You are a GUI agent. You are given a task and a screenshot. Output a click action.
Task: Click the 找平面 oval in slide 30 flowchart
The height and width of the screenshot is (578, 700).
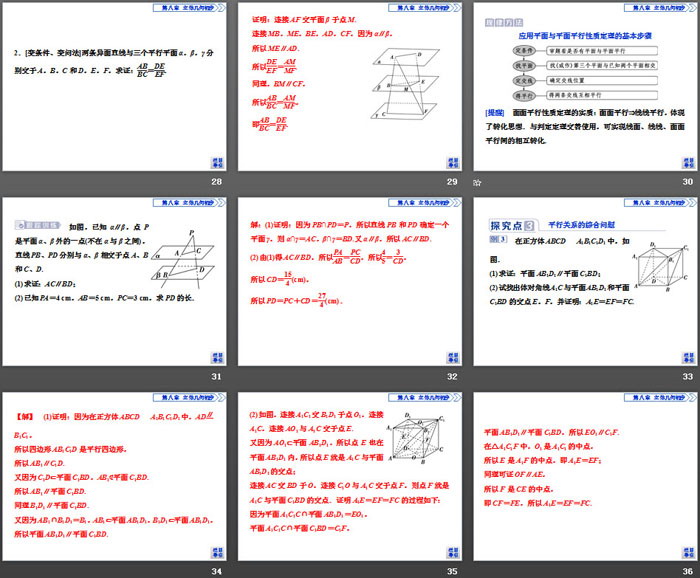(x=524, y=66)
